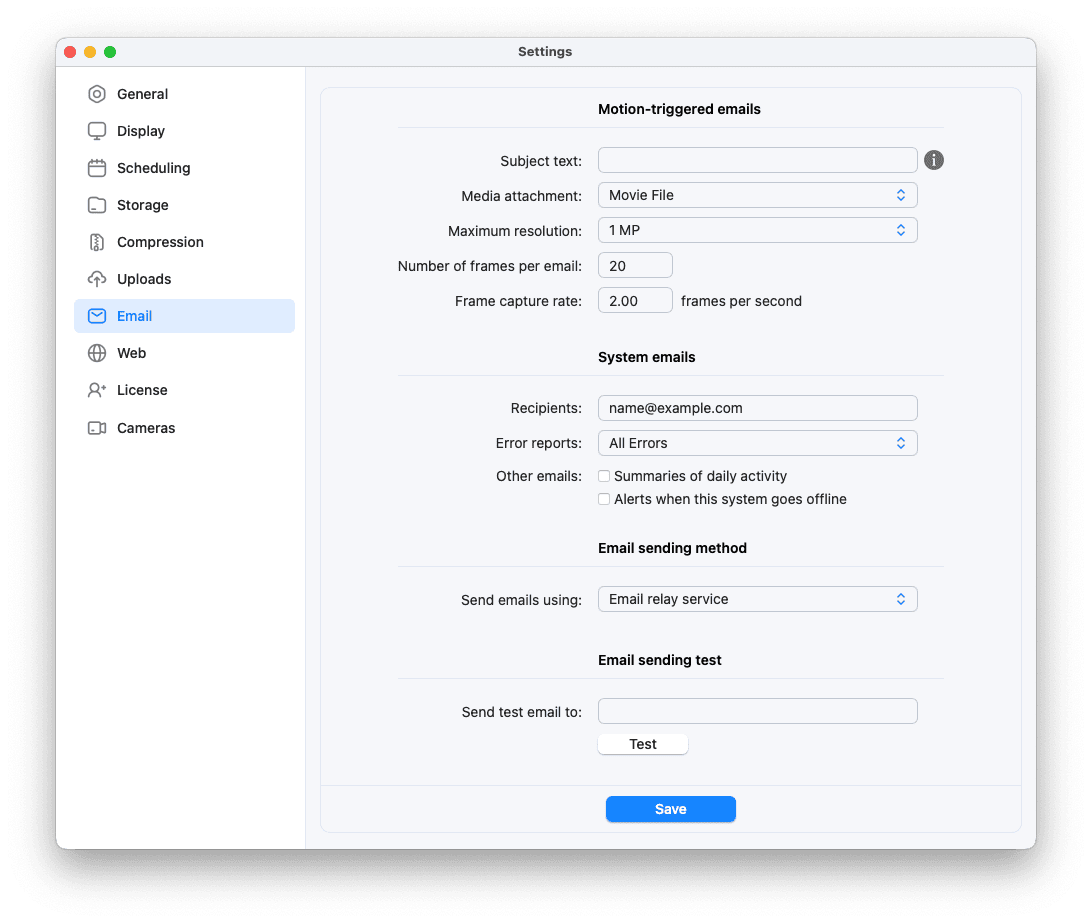Screen dimensions: 1092x923
Task: Open the License settings icon
Action: 96,390
